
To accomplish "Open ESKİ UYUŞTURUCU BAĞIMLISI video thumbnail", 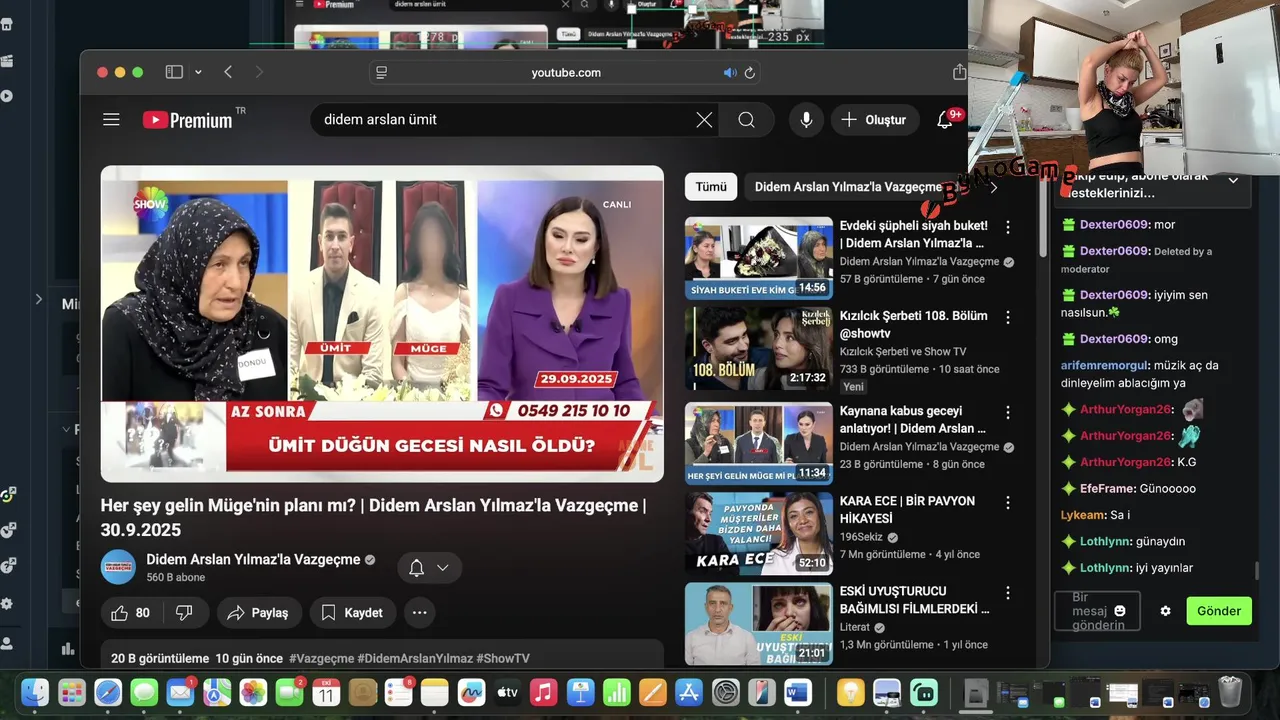I will click(759, 623).
